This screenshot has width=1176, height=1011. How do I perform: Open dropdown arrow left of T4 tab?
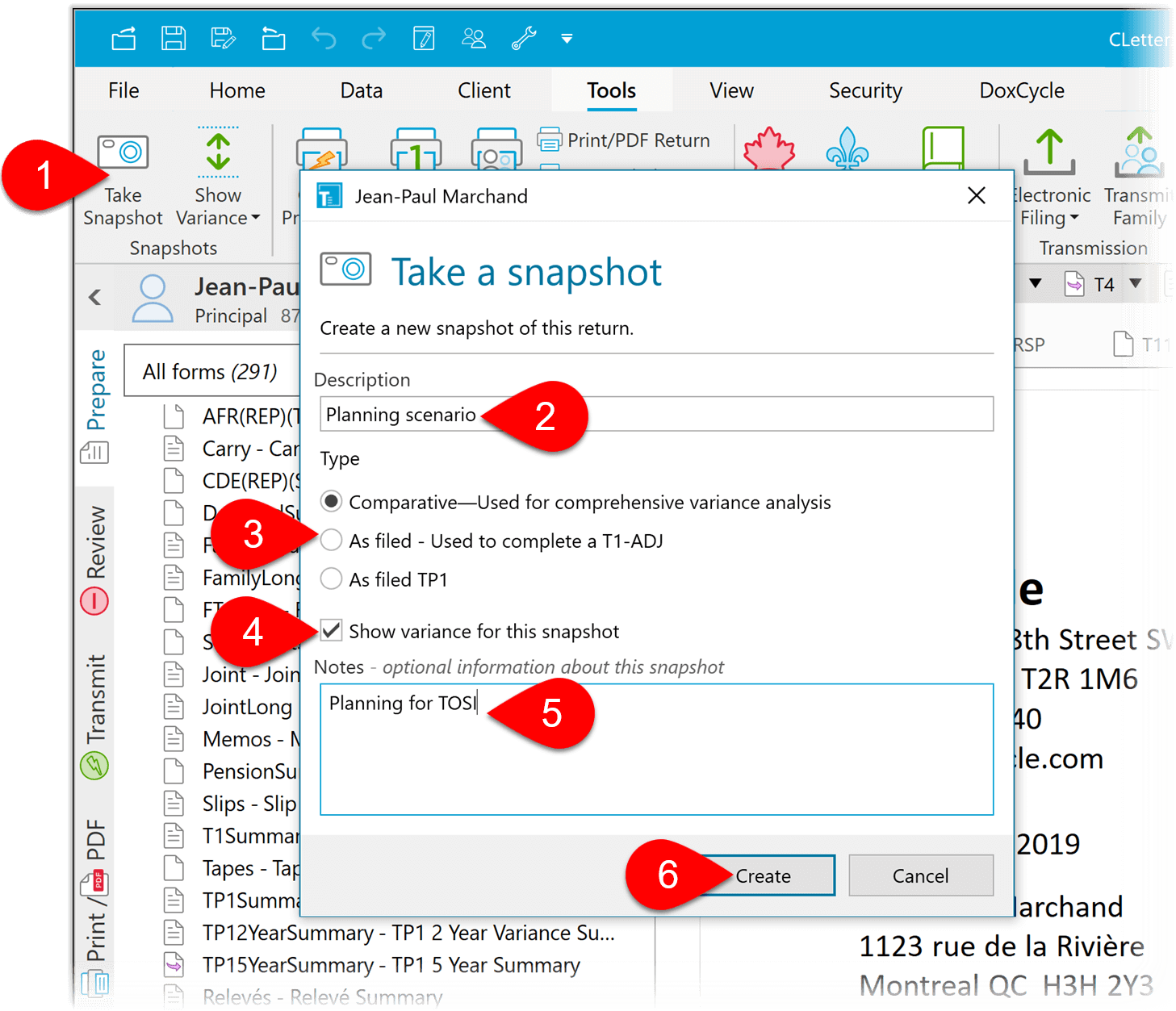[1036, 283]
